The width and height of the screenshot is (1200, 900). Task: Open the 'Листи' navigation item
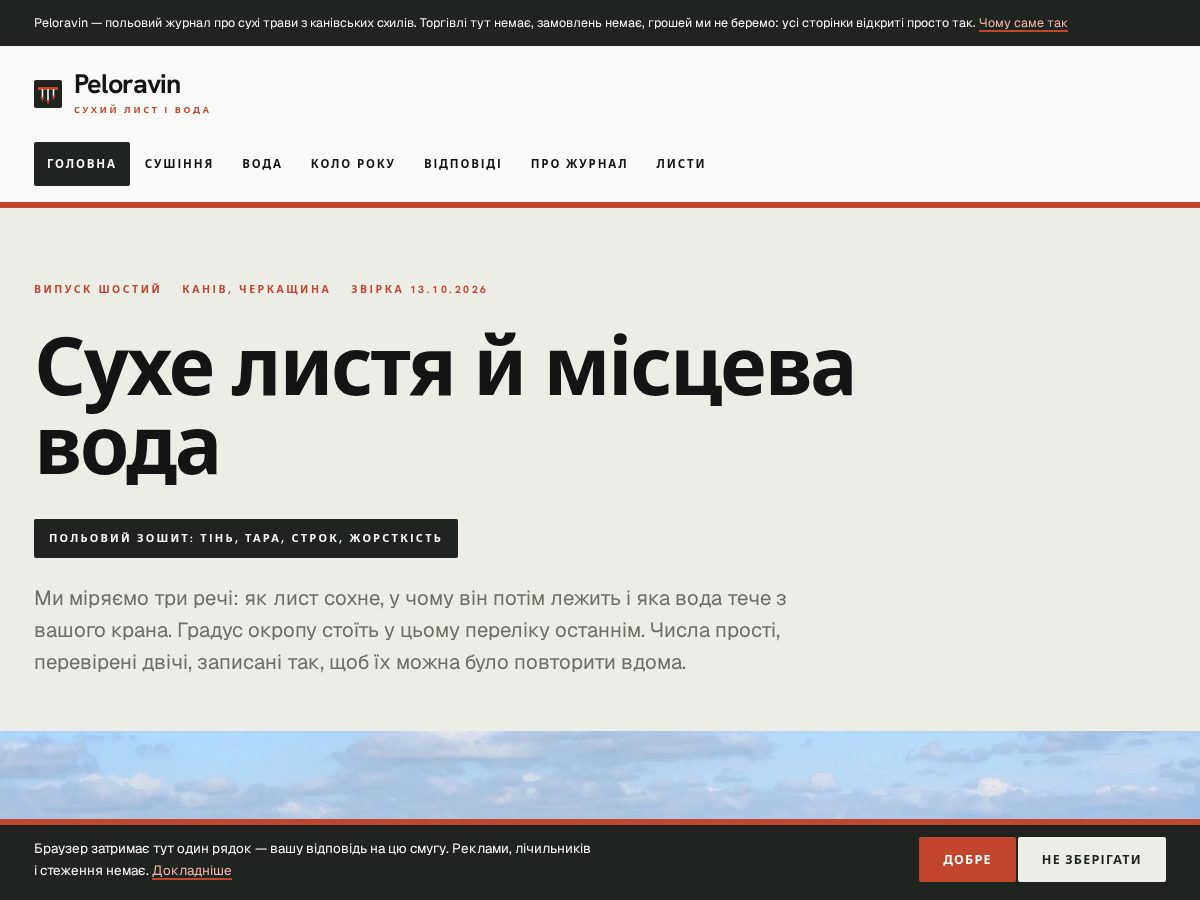coord(681,164)
